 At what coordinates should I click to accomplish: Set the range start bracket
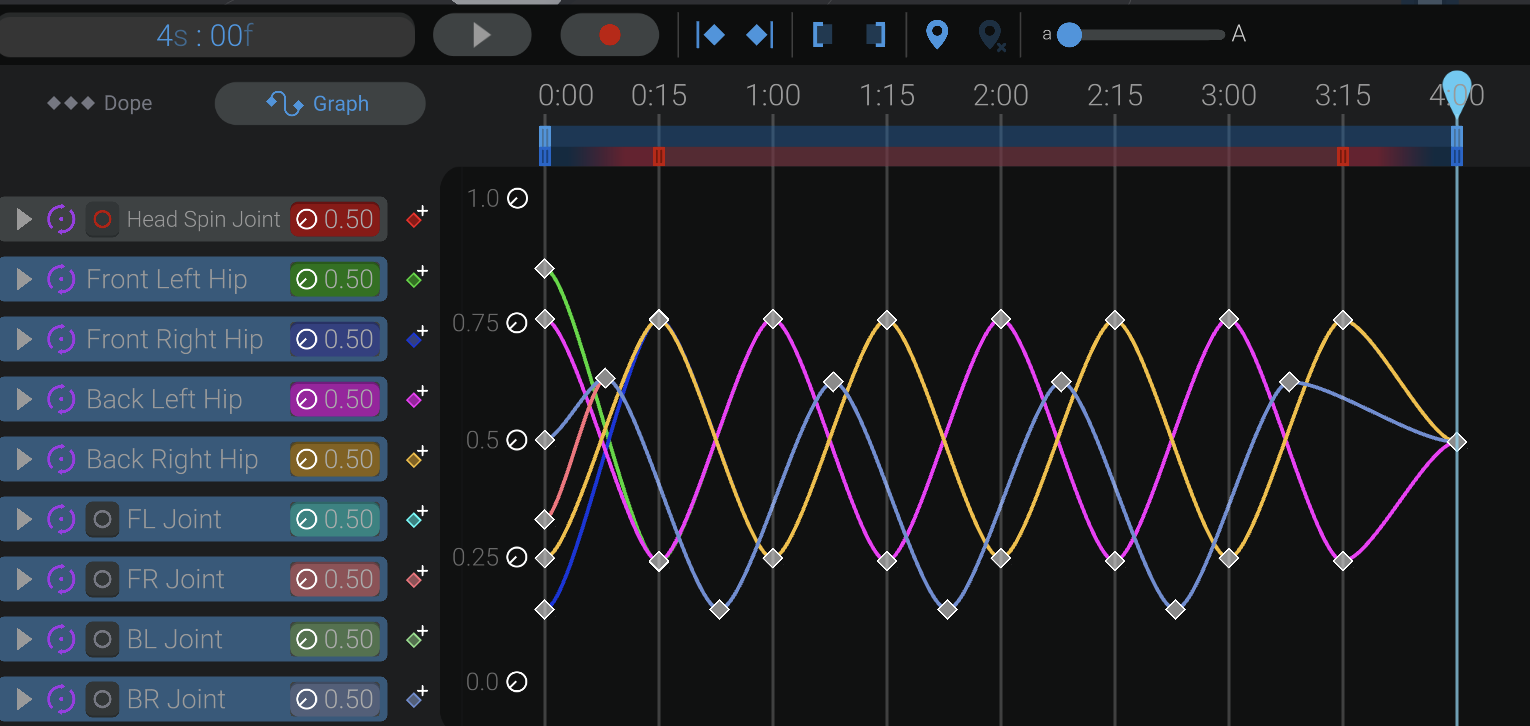coord(823,35)
